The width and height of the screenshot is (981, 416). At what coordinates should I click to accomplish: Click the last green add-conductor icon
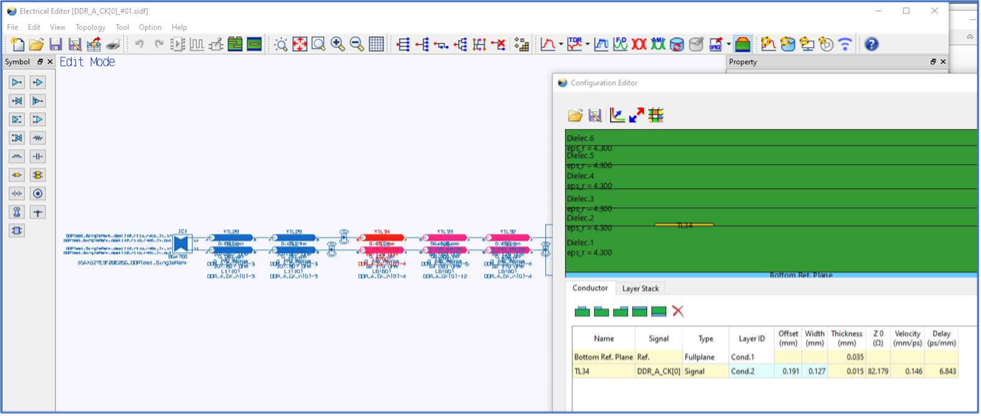(659, 311)
